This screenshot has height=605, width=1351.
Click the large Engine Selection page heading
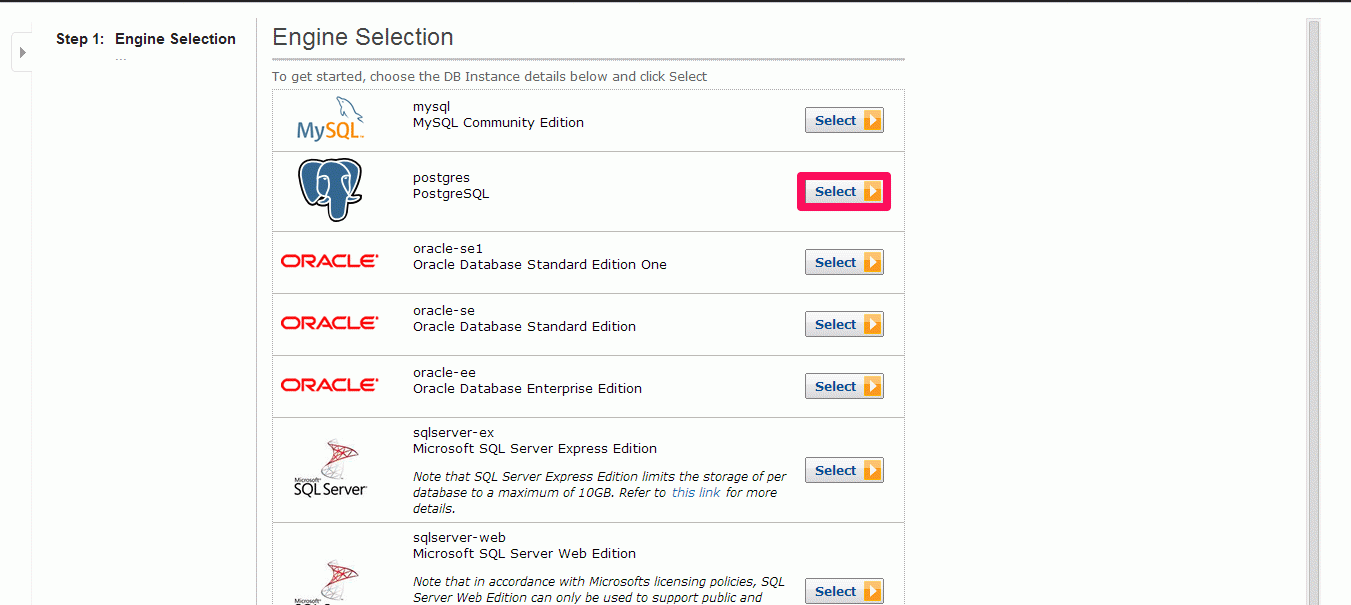point(363,37)
